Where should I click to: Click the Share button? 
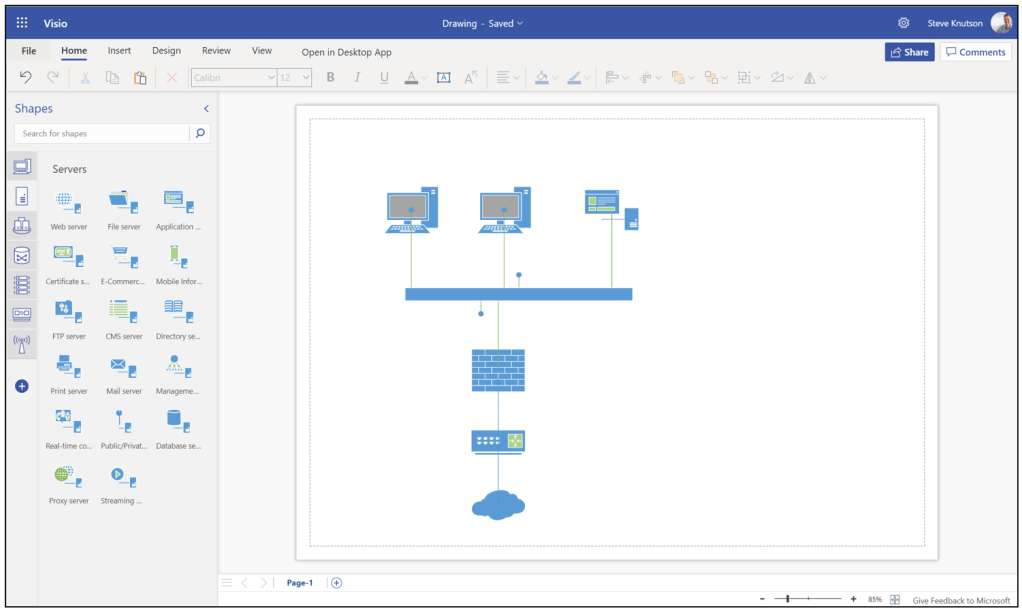coord(908,52)
